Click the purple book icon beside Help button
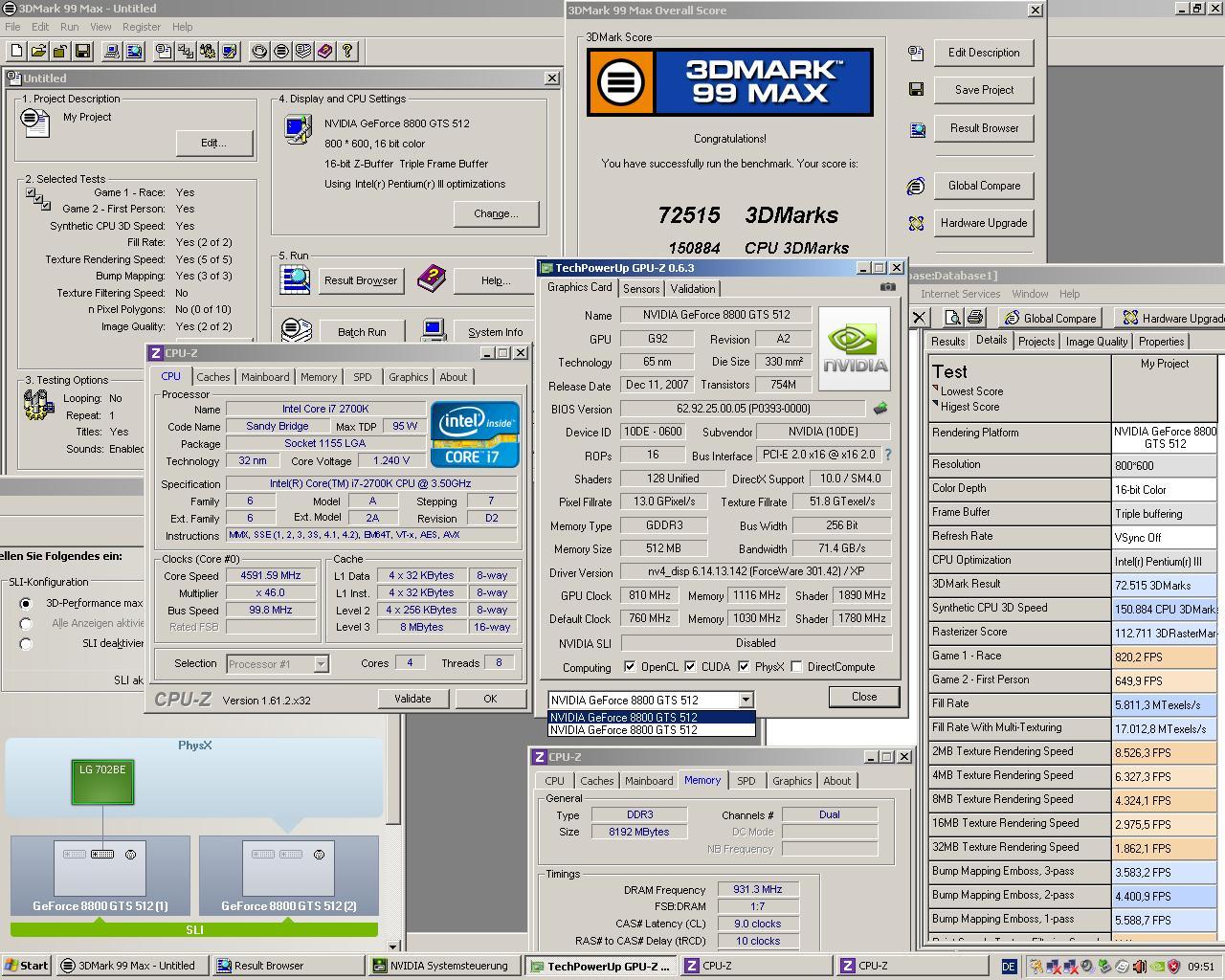Viewport: 1225px width, 980px height. pos(432,279)
